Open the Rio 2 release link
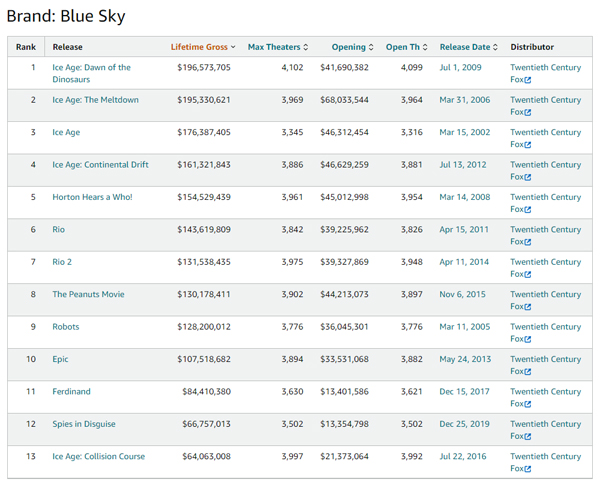 (62, 262)
